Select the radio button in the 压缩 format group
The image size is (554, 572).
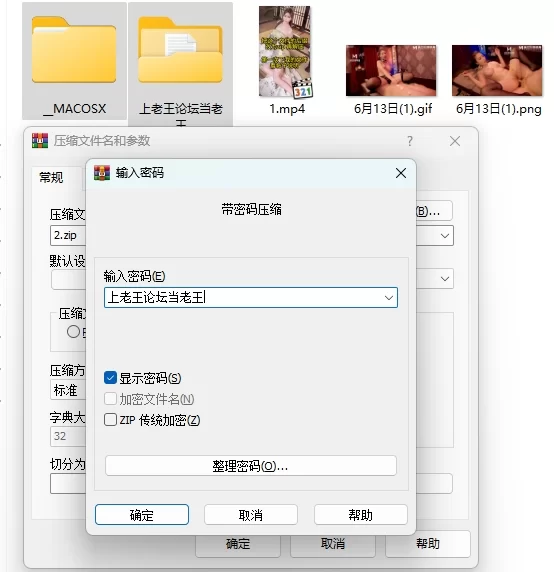[x=73, y=332]
